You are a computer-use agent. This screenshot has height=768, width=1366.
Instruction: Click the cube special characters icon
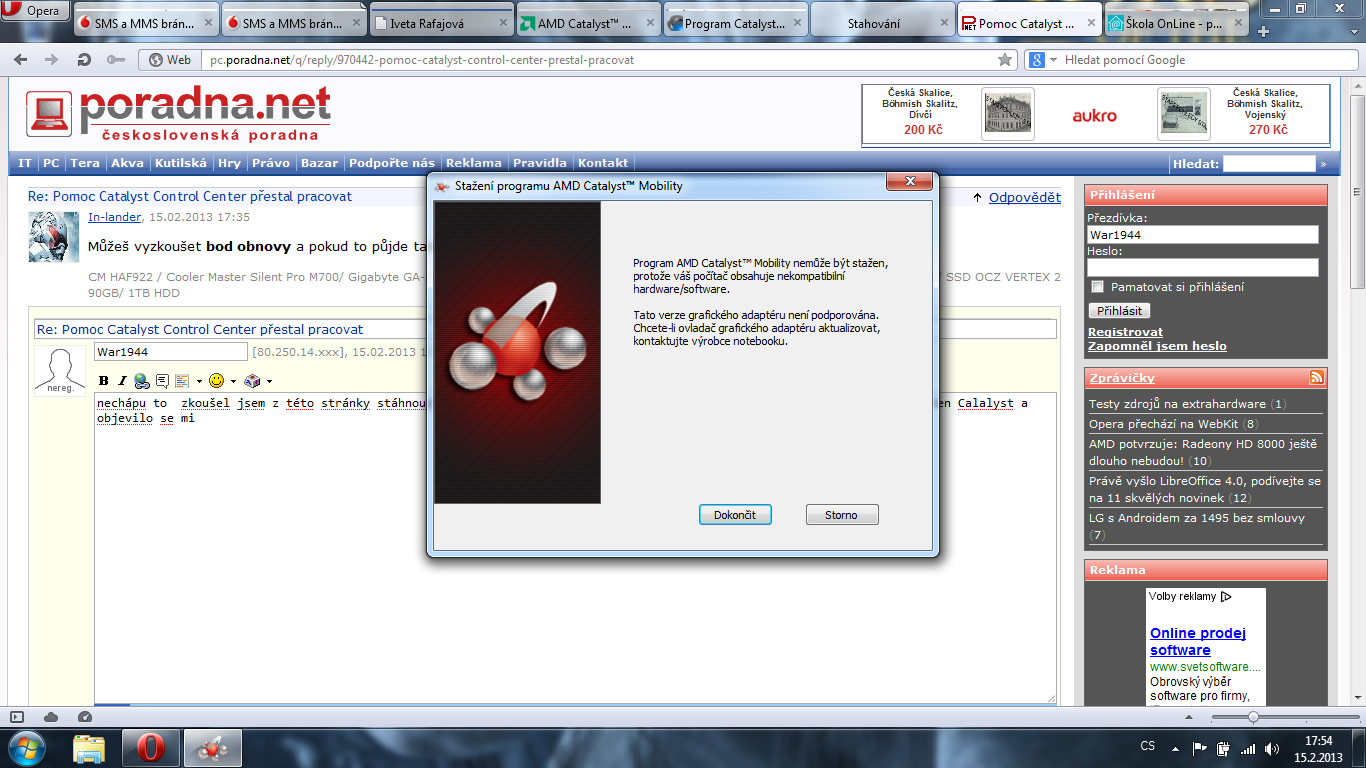(x=252, y=381)
